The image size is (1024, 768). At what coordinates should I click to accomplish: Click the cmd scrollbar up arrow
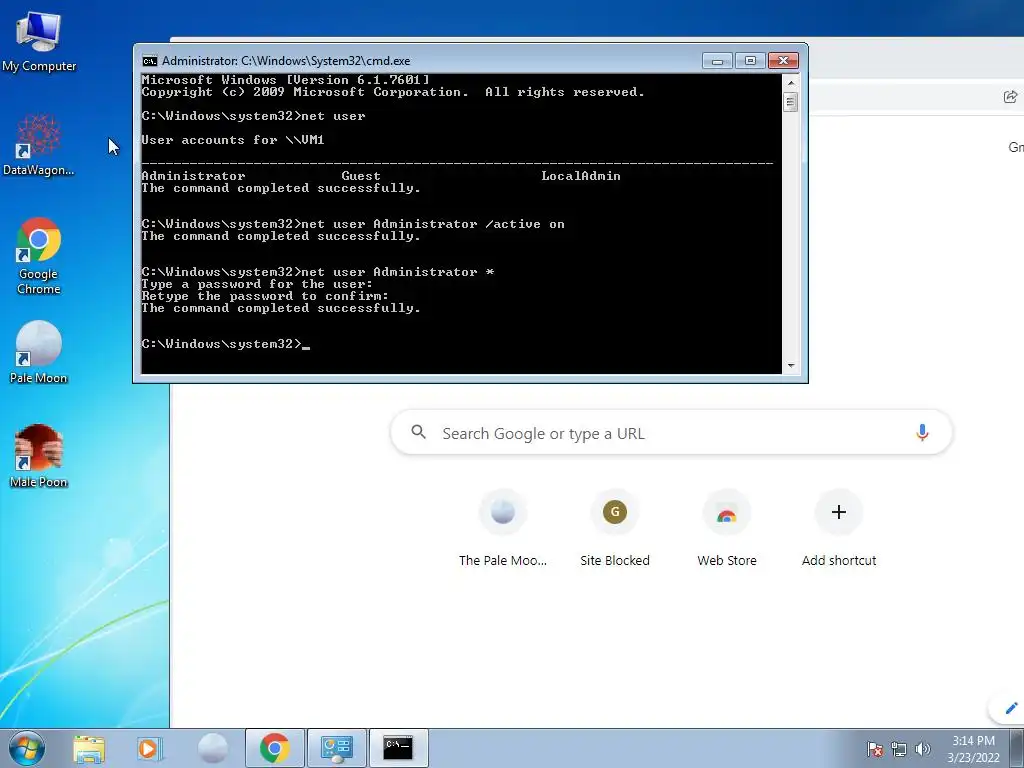coord(791,83)
